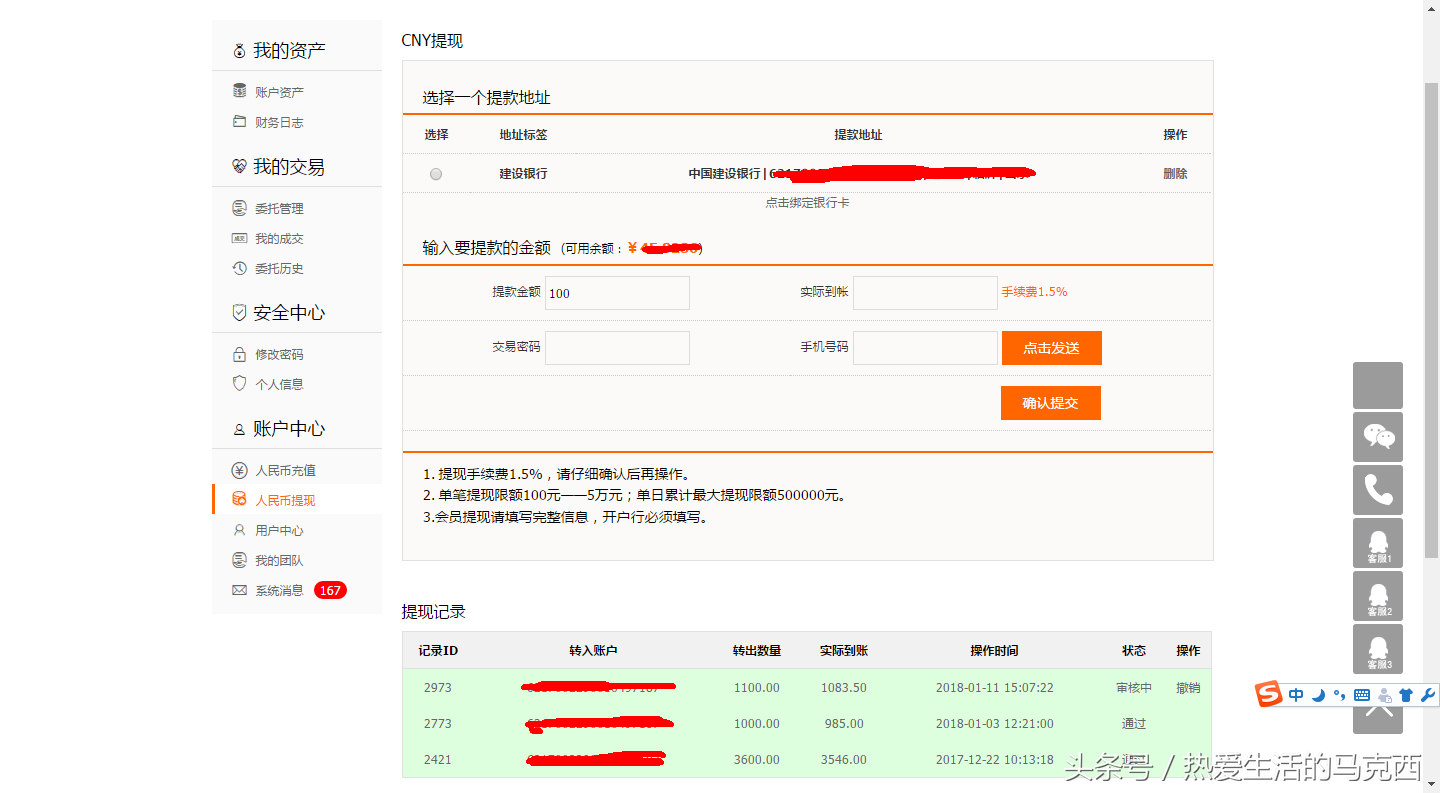Click the Sogou input method S logo

coord(1269,694)
